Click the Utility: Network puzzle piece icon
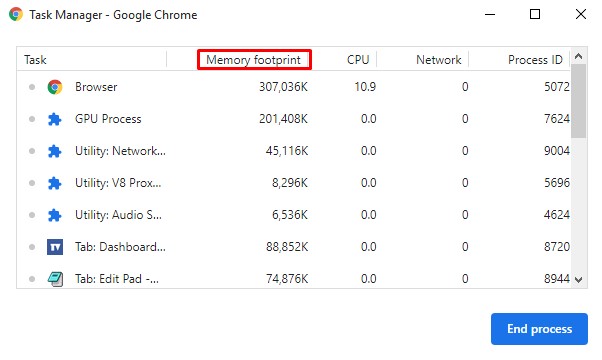602x360 pixels. (55, 151)
